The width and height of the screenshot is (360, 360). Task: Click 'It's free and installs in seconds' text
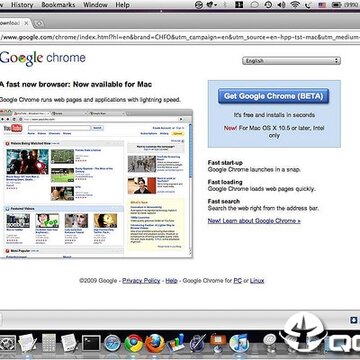(274, 115)
